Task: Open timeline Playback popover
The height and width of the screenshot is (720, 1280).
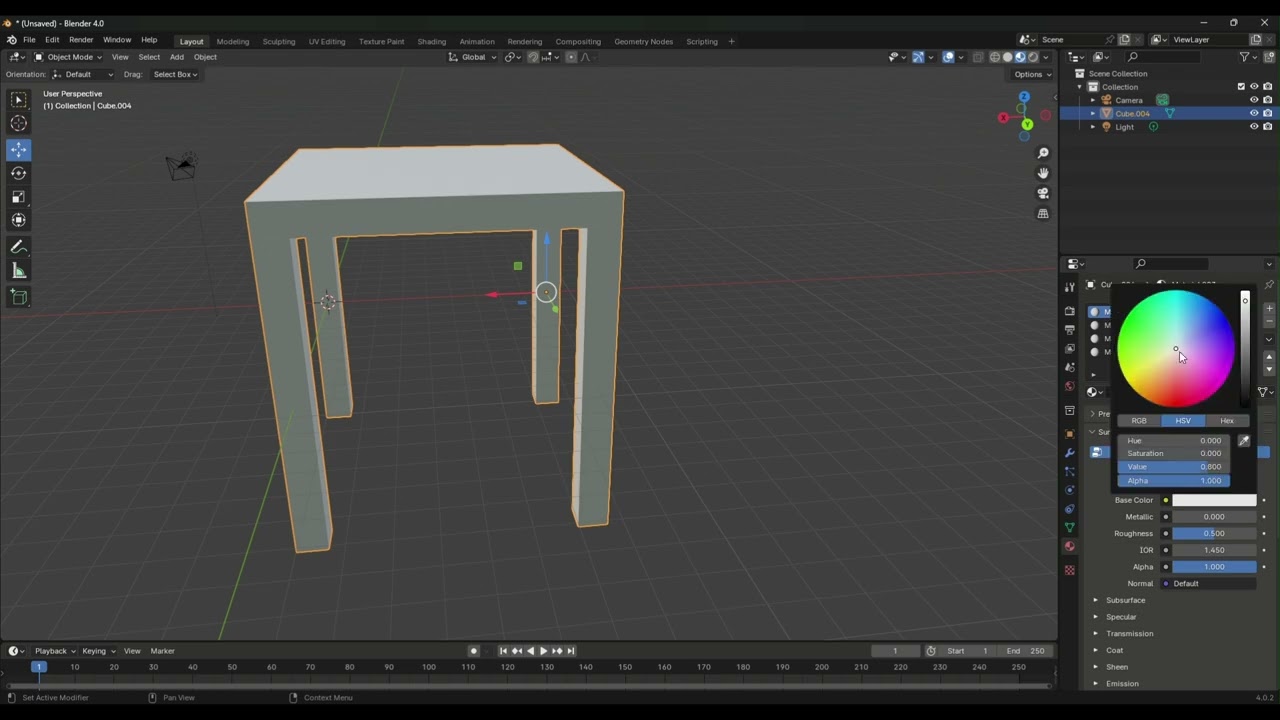Action: tap(52, 651)
